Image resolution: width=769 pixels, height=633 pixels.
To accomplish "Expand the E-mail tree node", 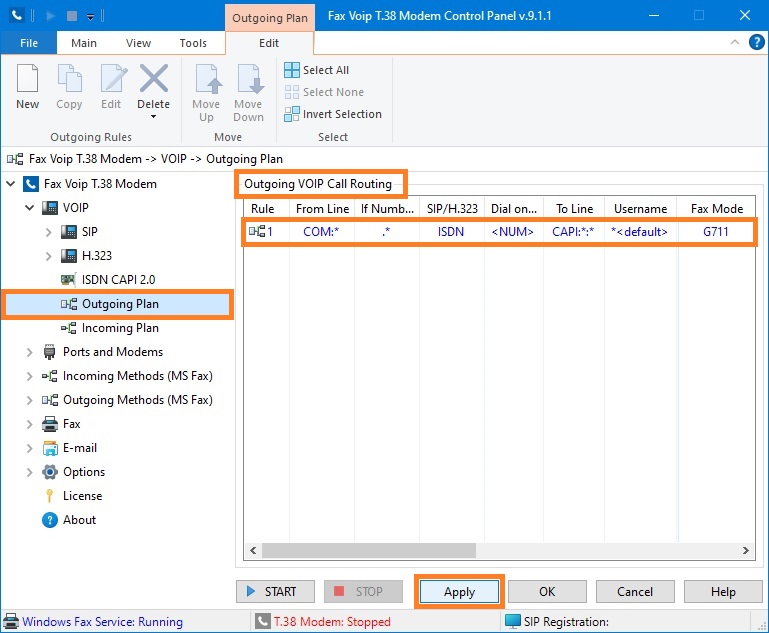I will 29,448.
